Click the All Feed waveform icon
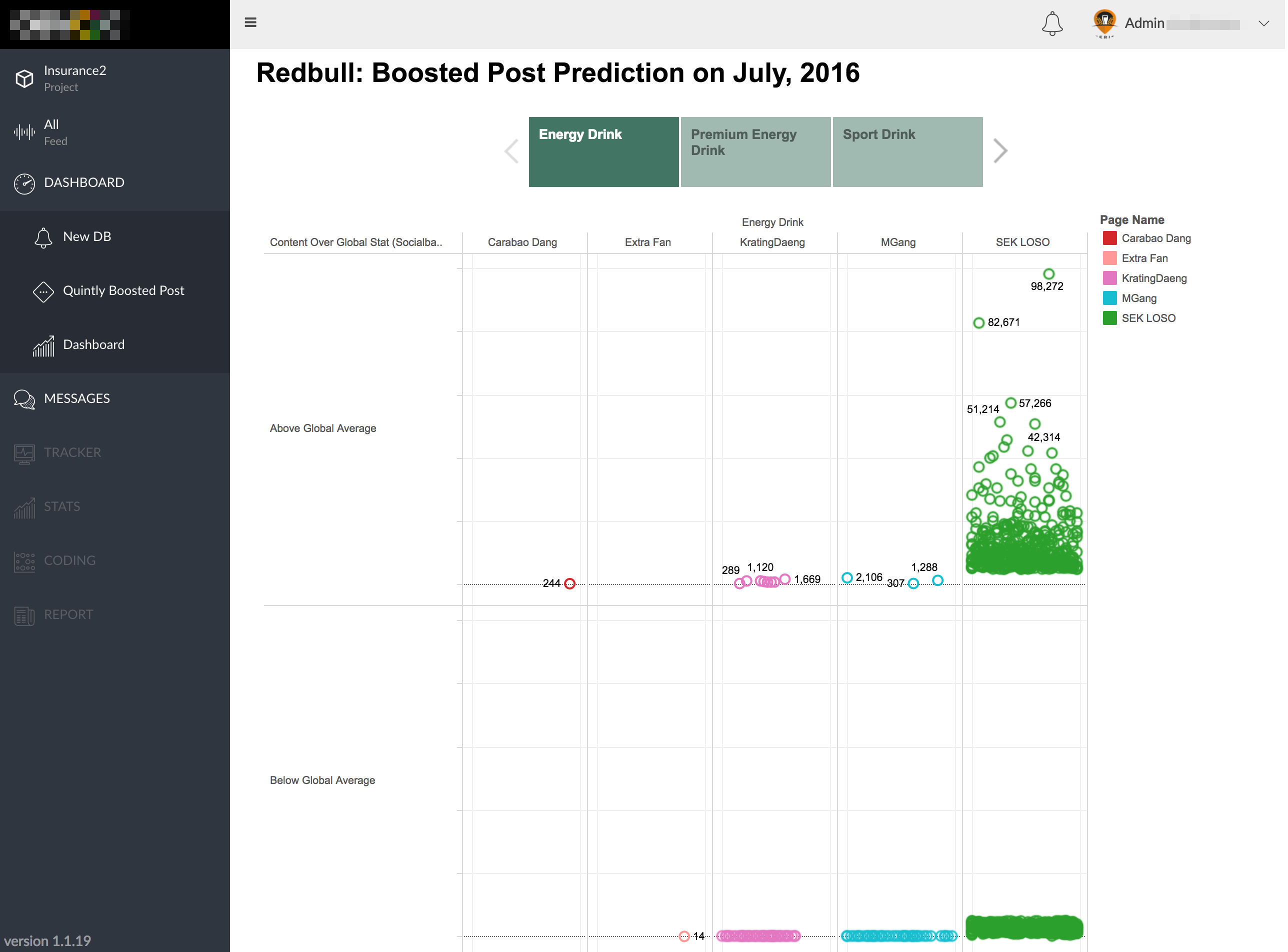The height and width of the screenshot is (952, 1288). tap(24, 132)
